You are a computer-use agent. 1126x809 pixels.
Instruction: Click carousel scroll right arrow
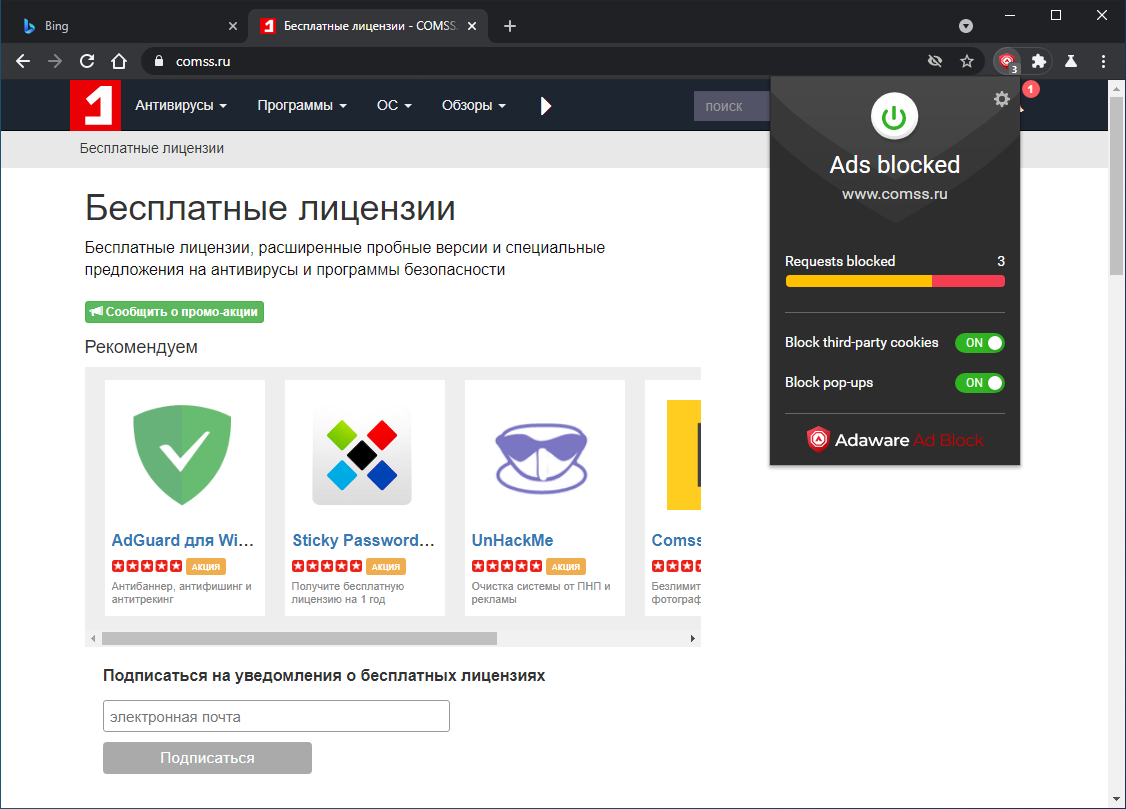(692, 638)
